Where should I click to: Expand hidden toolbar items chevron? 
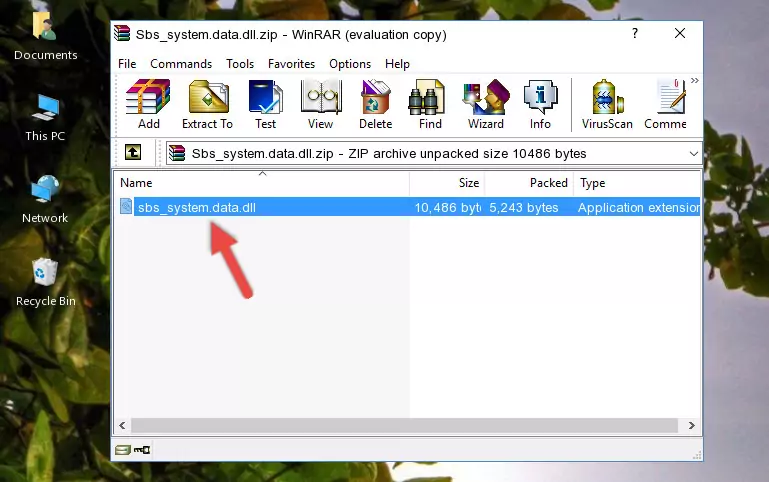(694, 81)
